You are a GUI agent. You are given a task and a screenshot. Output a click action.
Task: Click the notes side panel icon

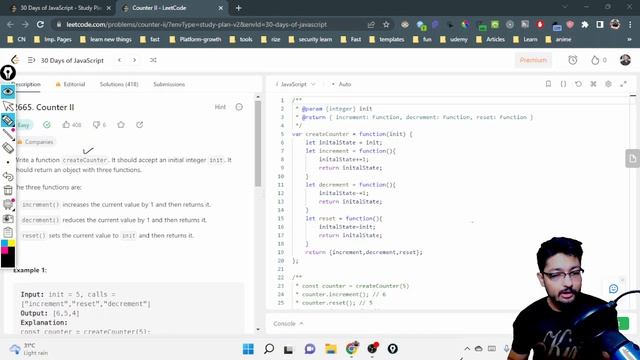[632, 158]
